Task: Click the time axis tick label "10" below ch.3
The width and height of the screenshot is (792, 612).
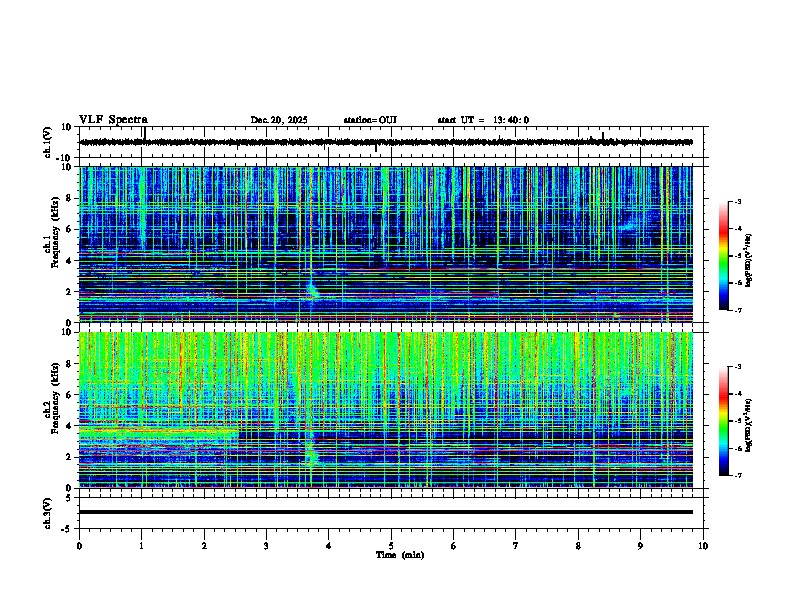Action: [703, 546]
